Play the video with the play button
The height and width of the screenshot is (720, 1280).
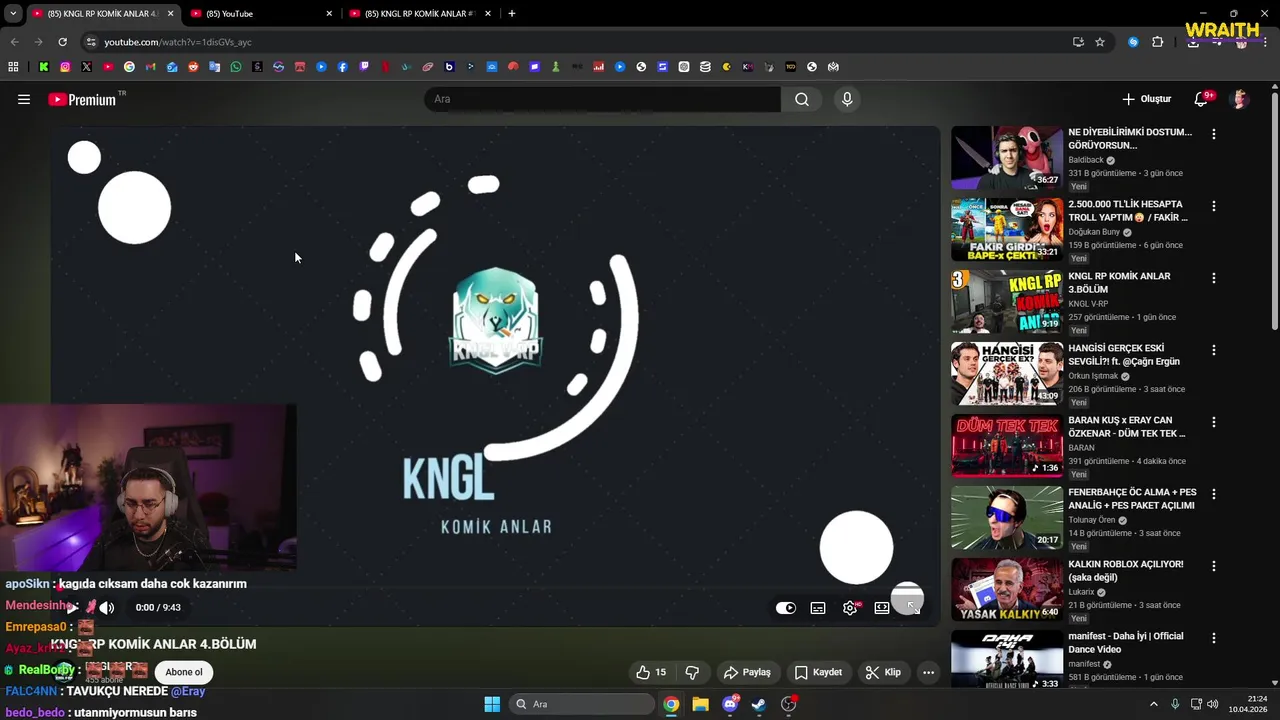point(73,607)
